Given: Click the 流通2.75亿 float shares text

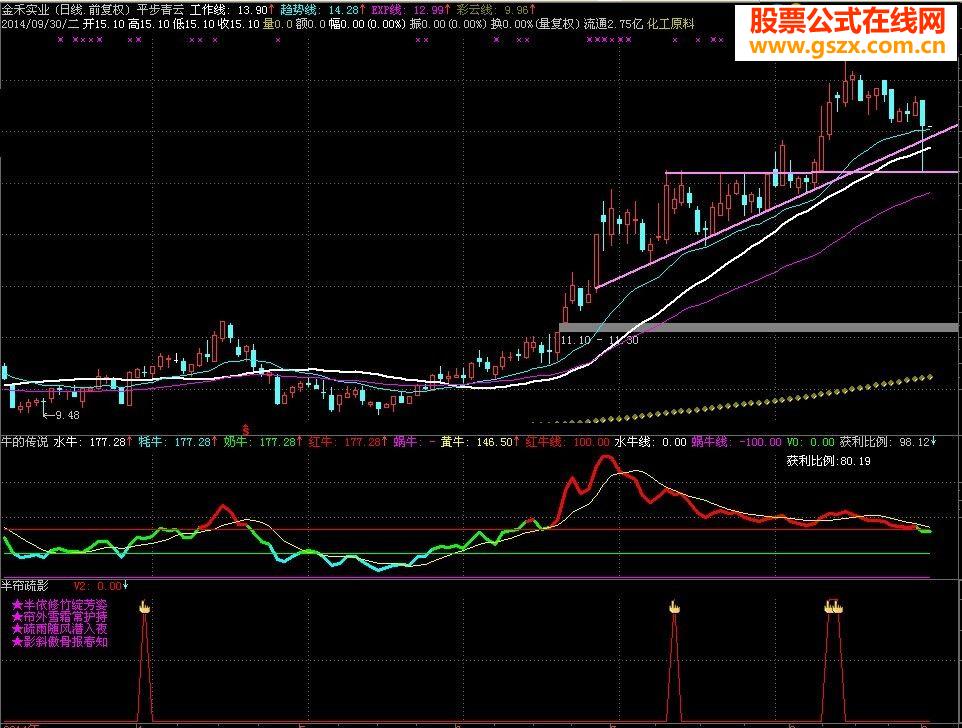Looking at the screenshot, I should (x=613, y=24).
